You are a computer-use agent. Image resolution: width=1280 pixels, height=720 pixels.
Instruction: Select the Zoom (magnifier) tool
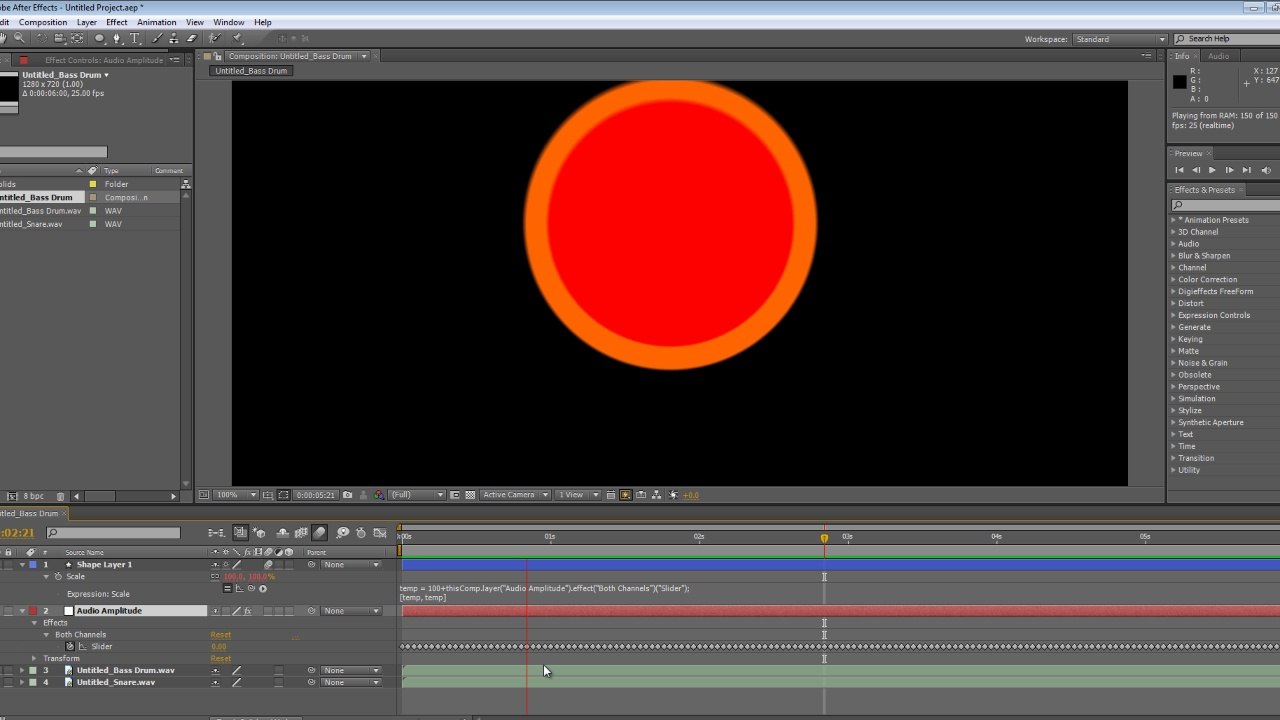click(19, 38)
